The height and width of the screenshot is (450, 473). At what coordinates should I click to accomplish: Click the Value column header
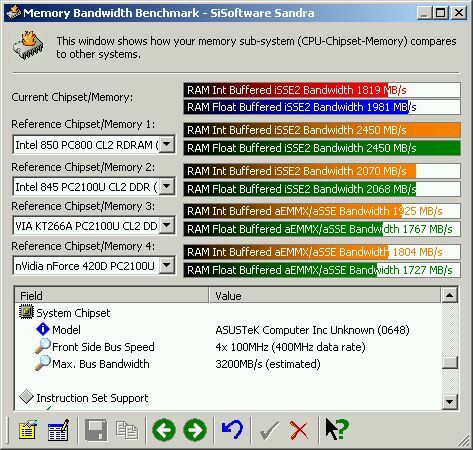[325, 295]
